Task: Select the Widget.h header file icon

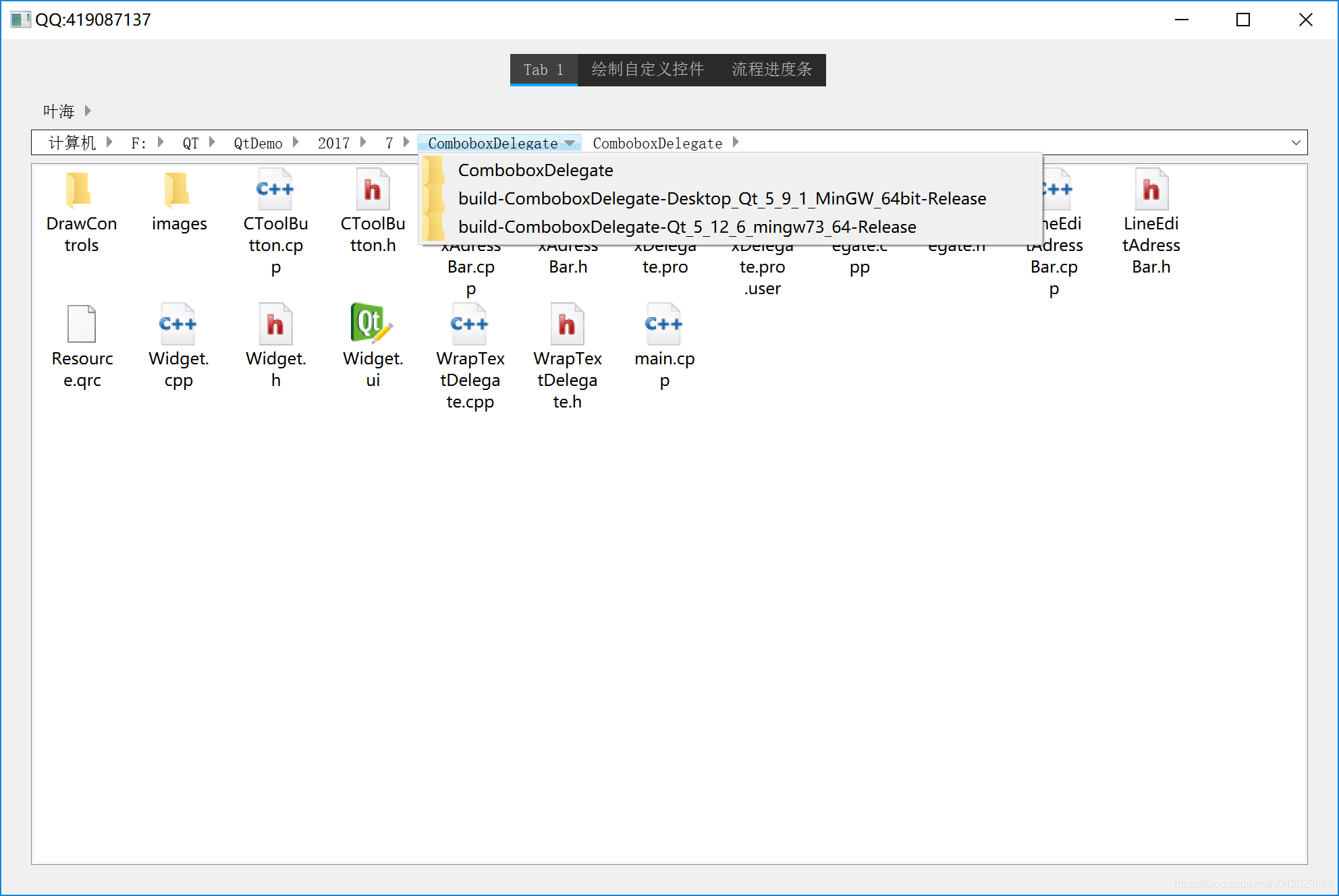Action: (275, 324)
